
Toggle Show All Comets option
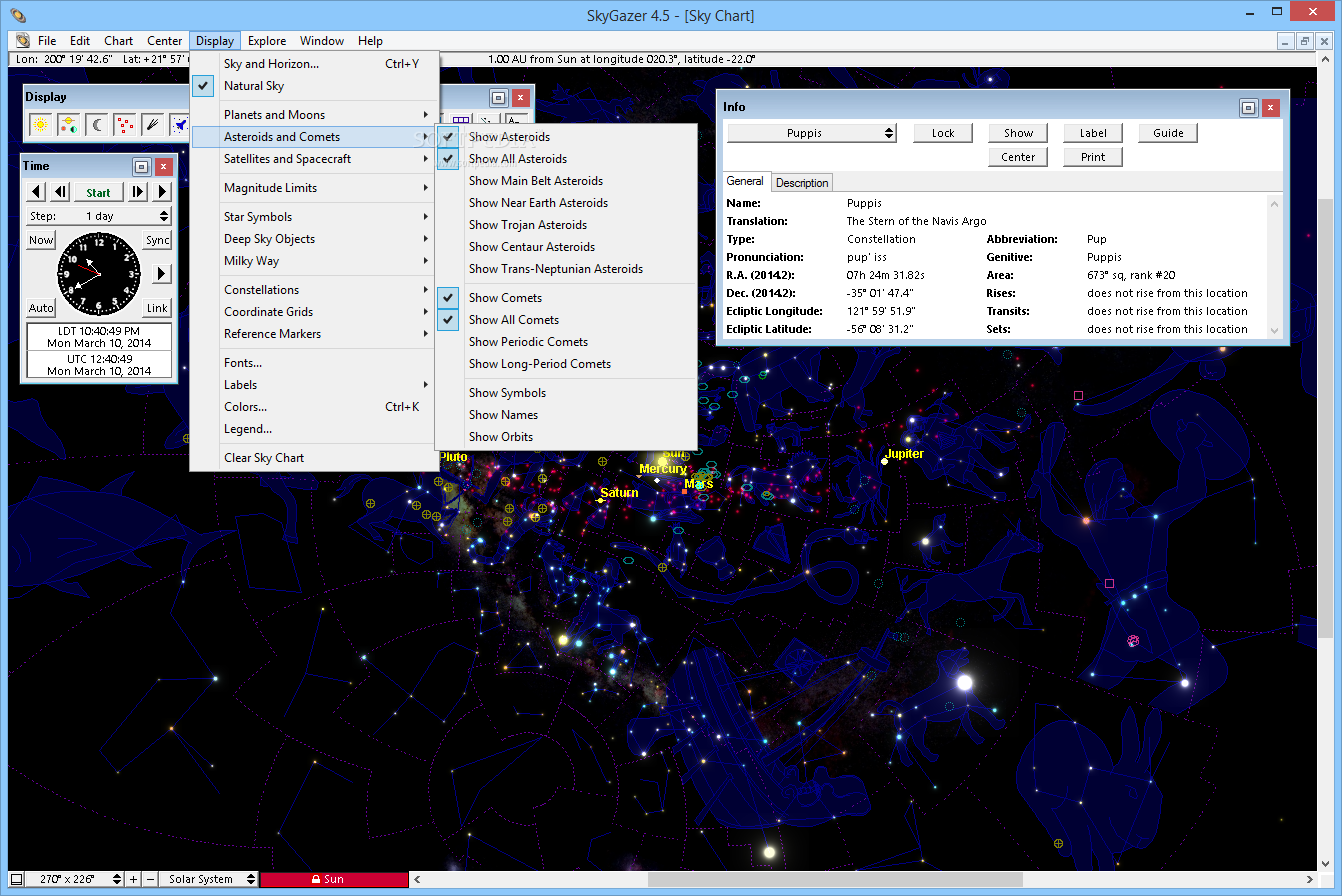pyautogui.click(x=566, y=320)
